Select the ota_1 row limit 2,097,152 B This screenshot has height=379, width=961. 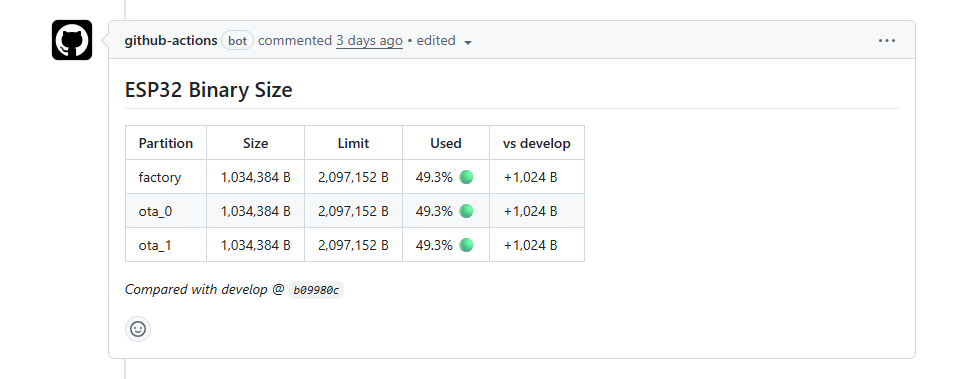354,245
